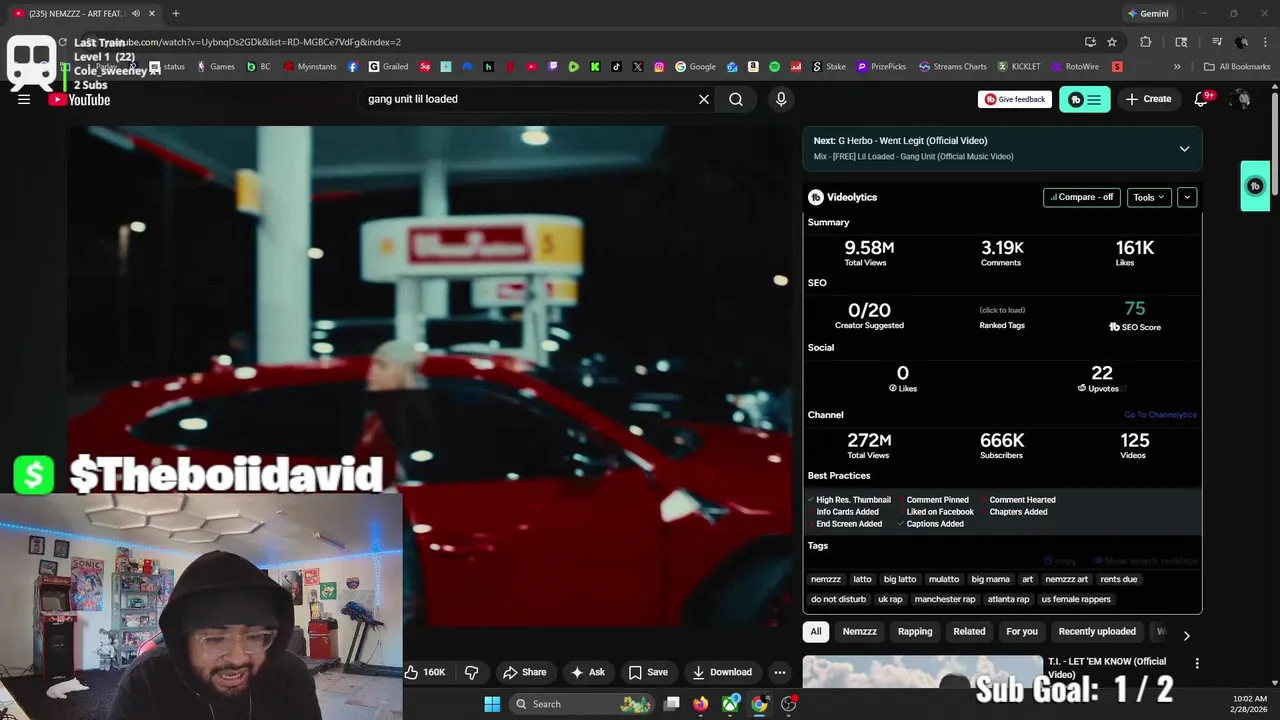Click the Create button
This screenshot has width=1280, height=720.
1148,99
